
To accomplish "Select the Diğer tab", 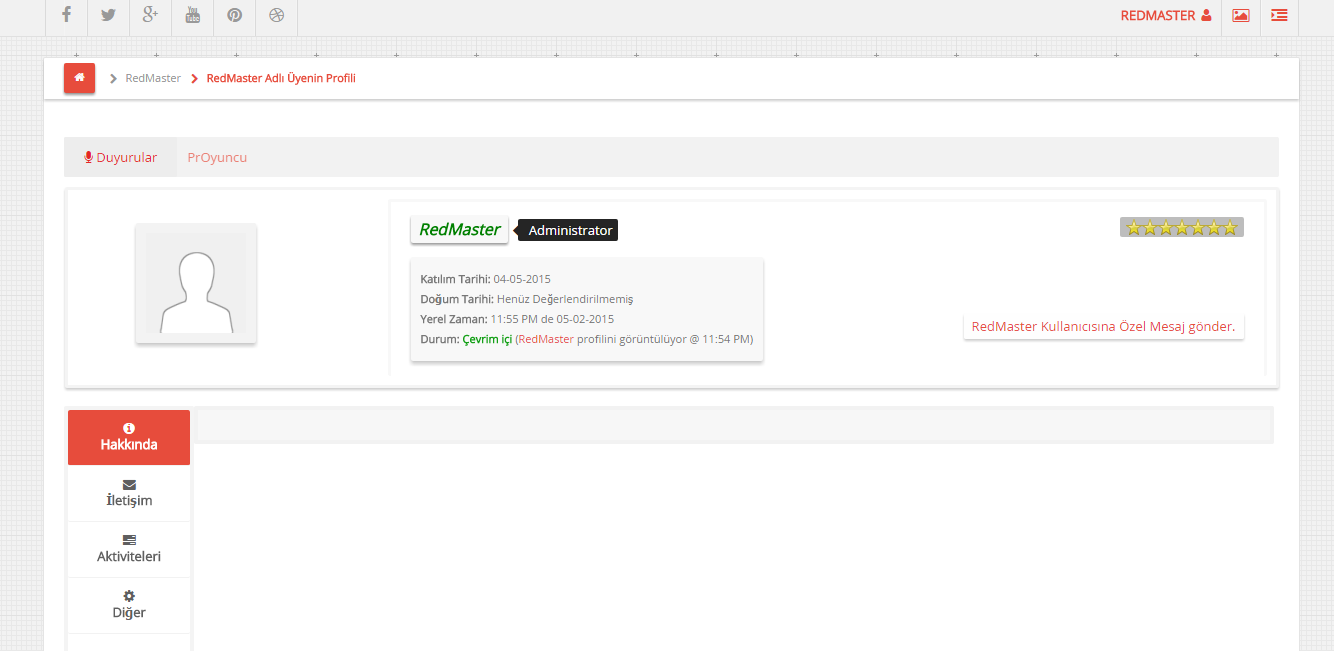I will point(129,605).
